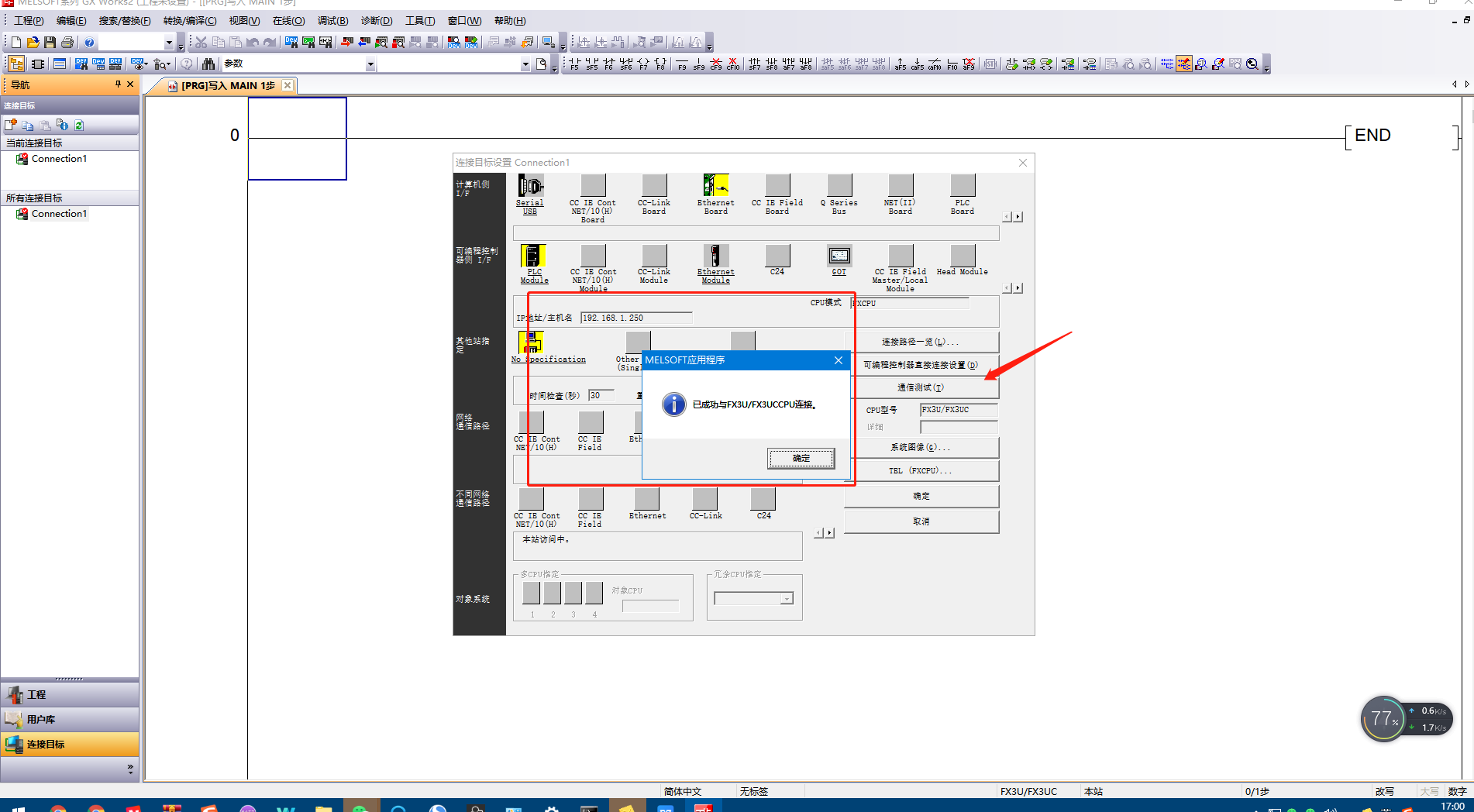Viewport: 1474px width, 812px height.
Task: Click the binoculars find icon
Action: tap(208, 64)
